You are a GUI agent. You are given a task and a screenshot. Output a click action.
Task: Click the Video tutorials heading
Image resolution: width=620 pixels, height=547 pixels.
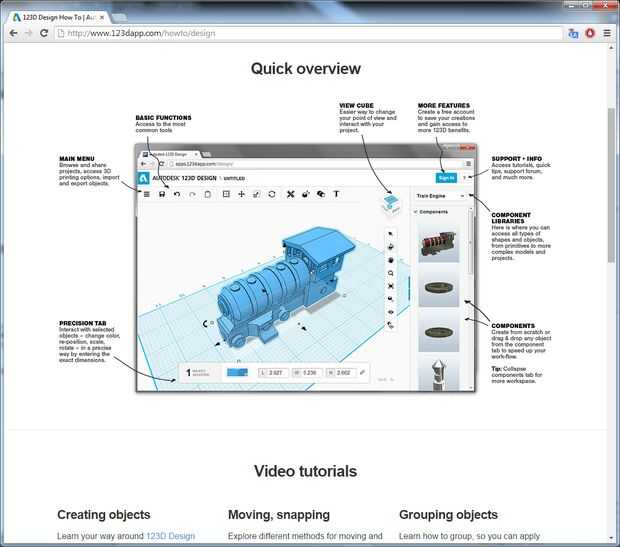305,471
